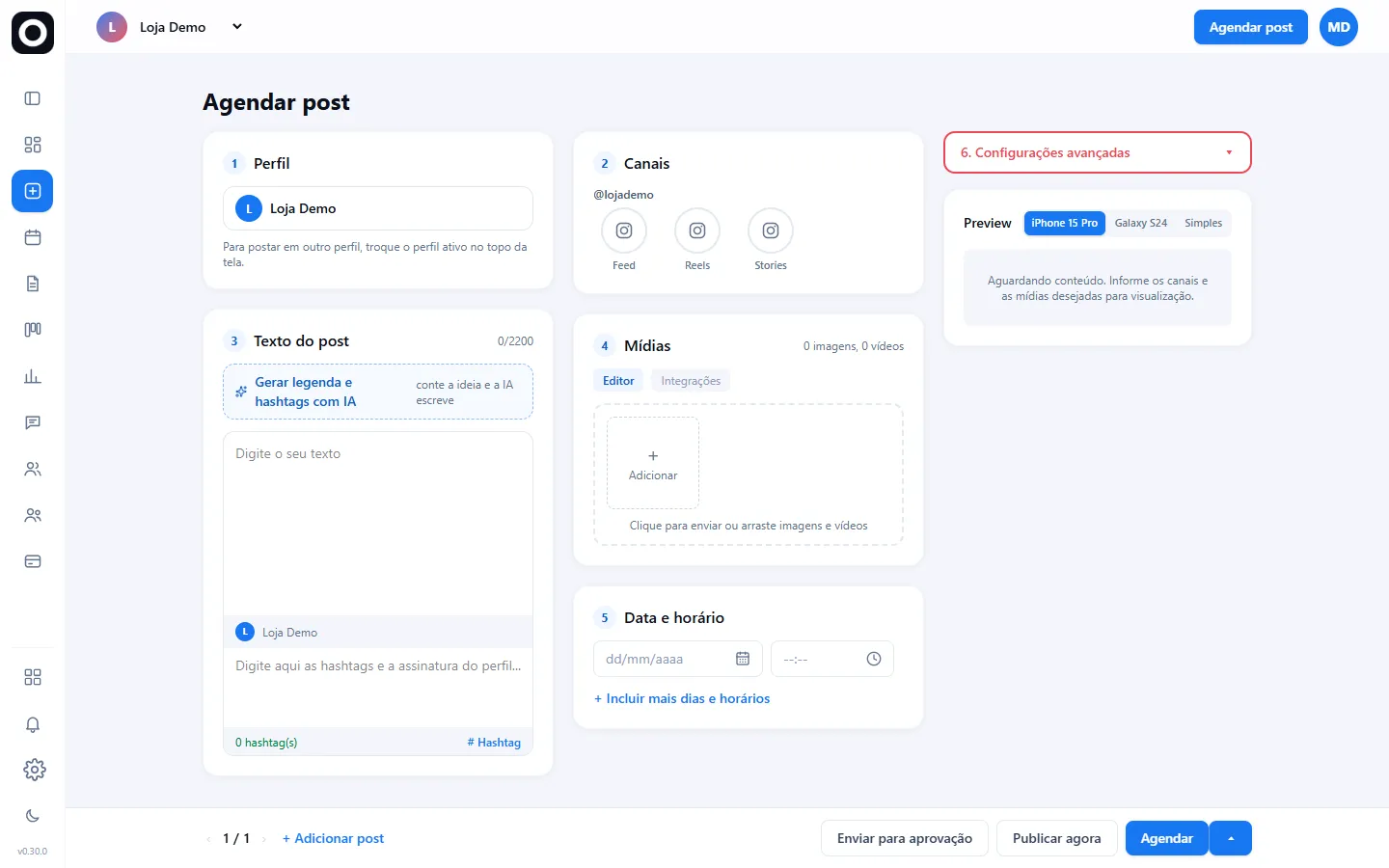Toggle dark mode with the moon icon
1389x868 pixels.
tap(33, 816)
